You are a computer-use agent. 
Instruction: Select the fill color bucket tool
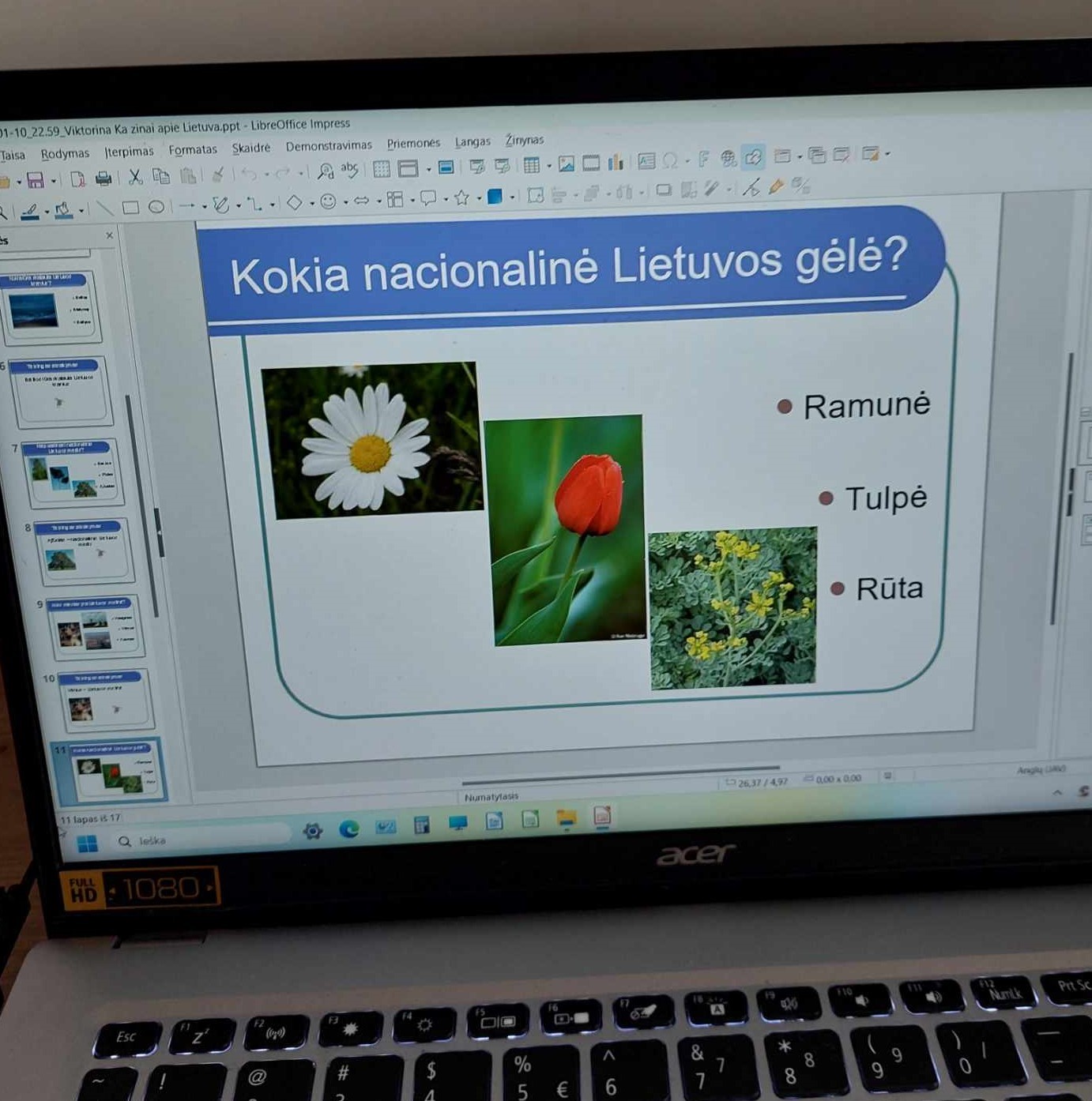pos(63,211)
